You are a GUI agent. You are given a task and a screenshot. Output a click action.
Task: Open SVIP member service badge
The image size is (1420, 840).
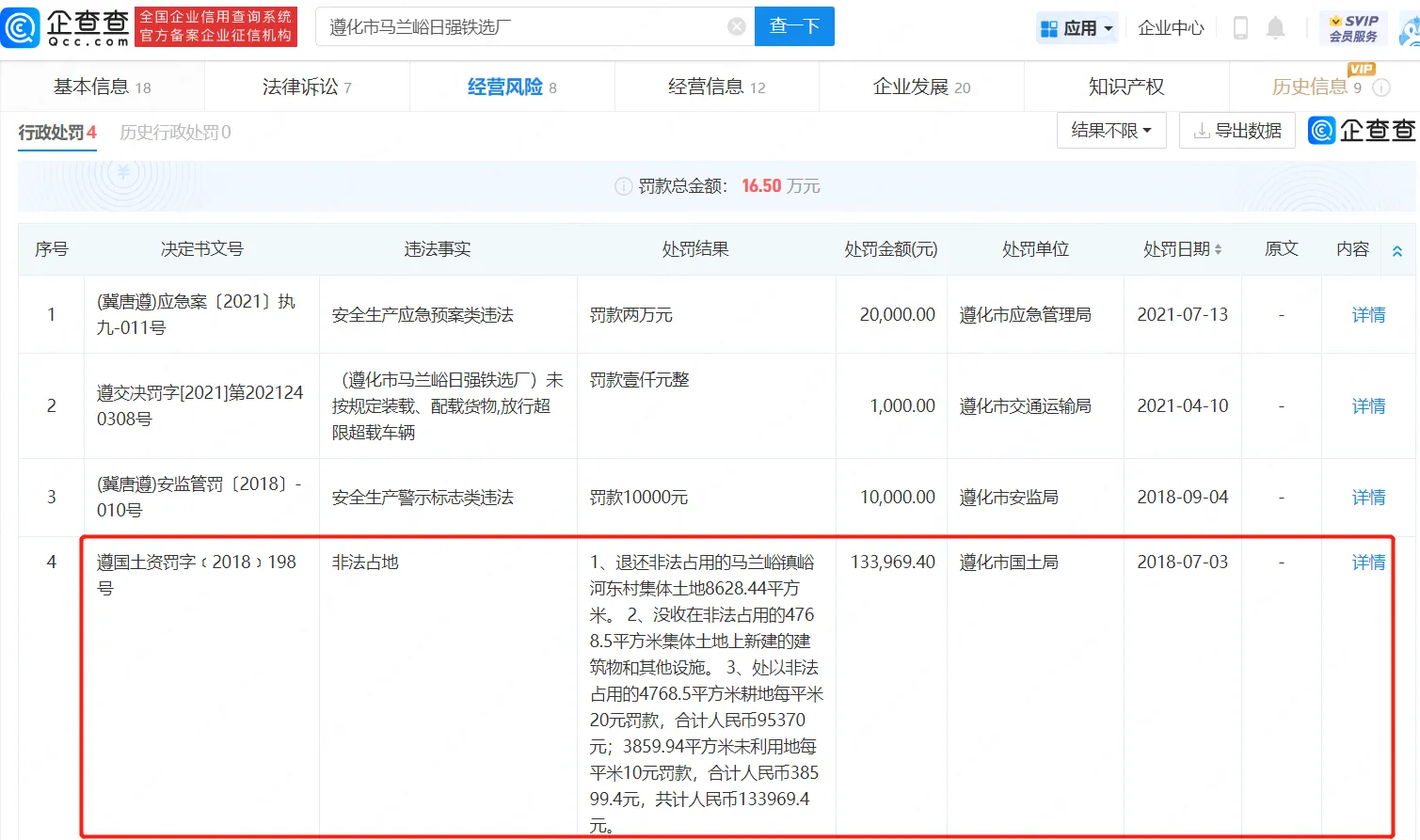click(1353, 28)
